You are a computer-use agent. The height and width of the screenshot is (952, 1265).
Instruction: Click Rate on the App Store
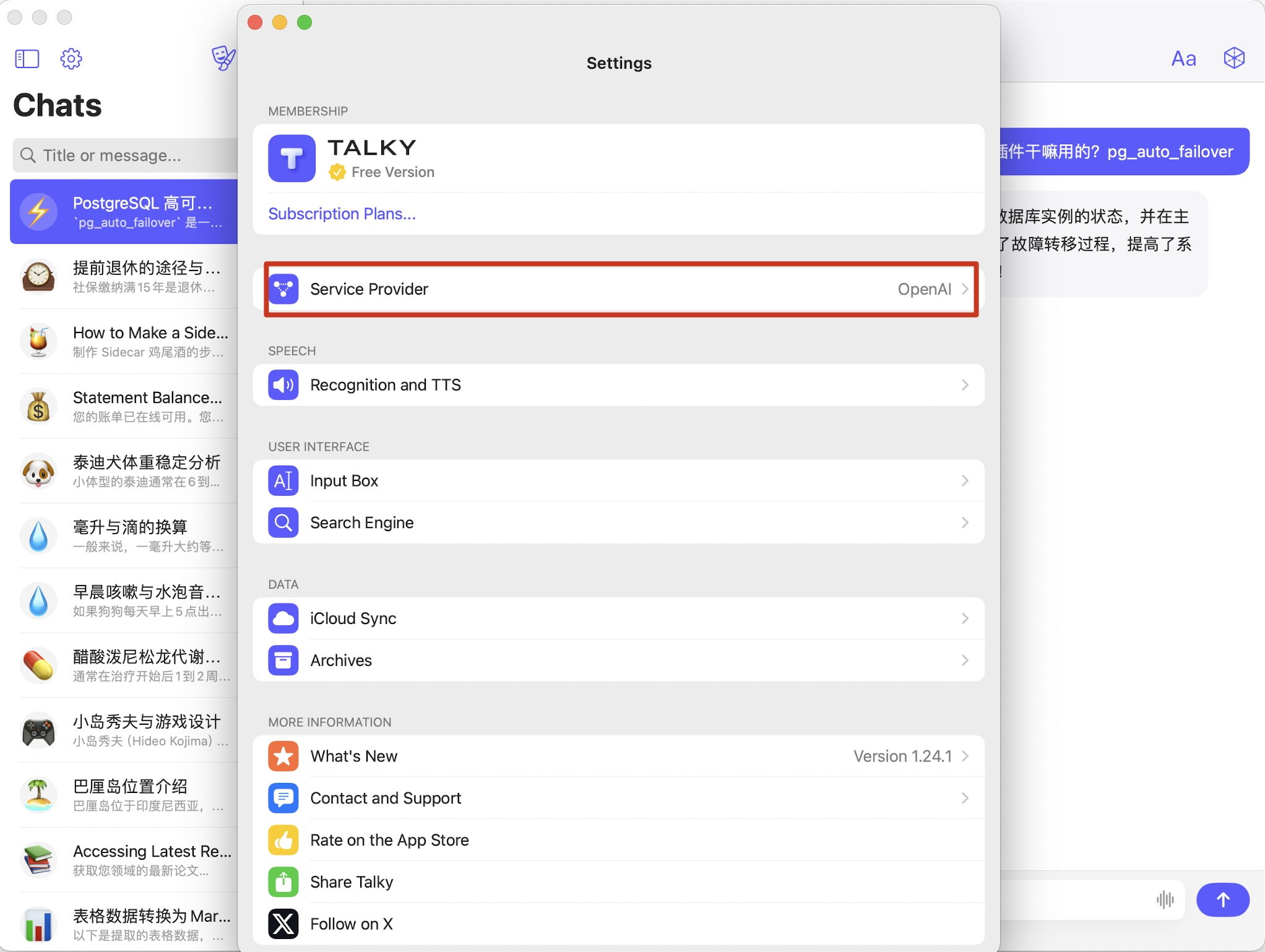tap(389, 840)
